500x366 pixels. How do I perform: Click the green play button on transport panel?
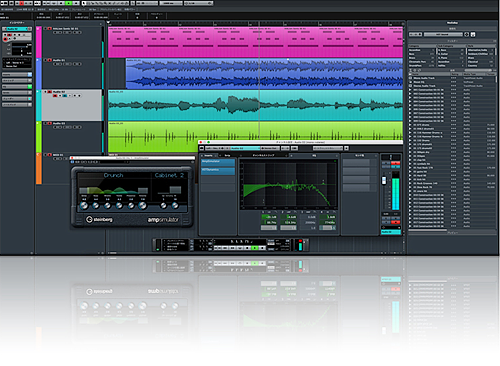(x=255, y=248)
